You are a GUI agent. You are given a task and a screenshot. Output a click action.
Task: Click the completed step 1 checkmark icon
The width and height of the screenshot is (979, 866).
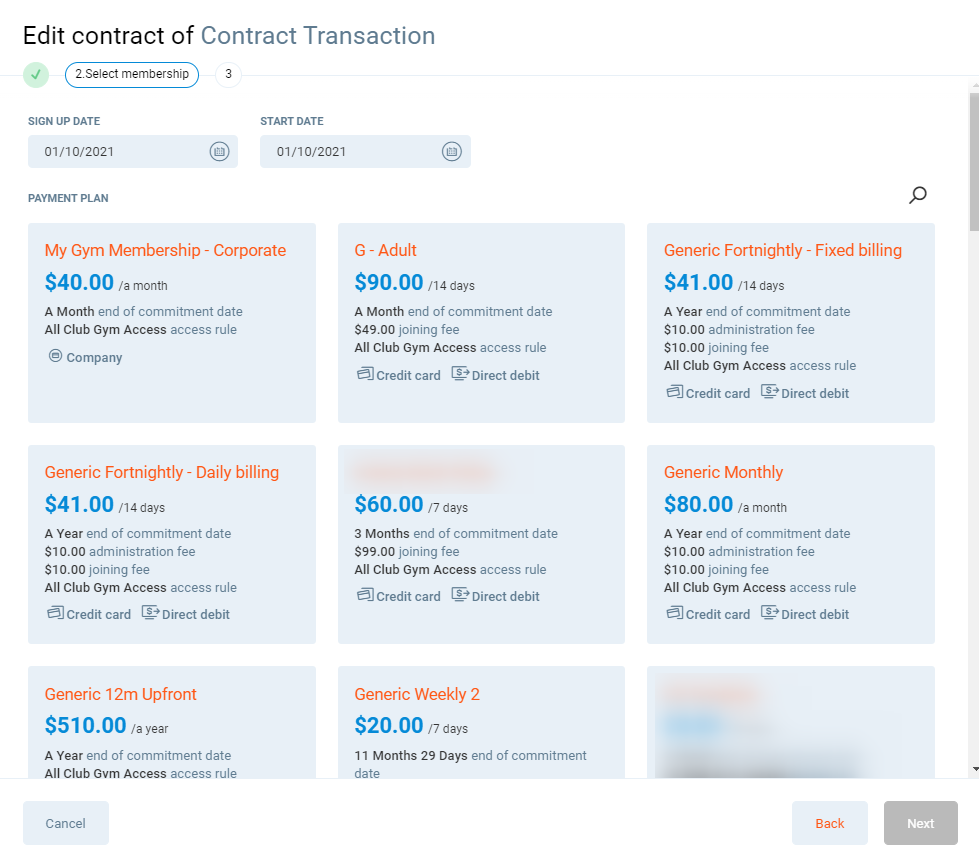36,75
